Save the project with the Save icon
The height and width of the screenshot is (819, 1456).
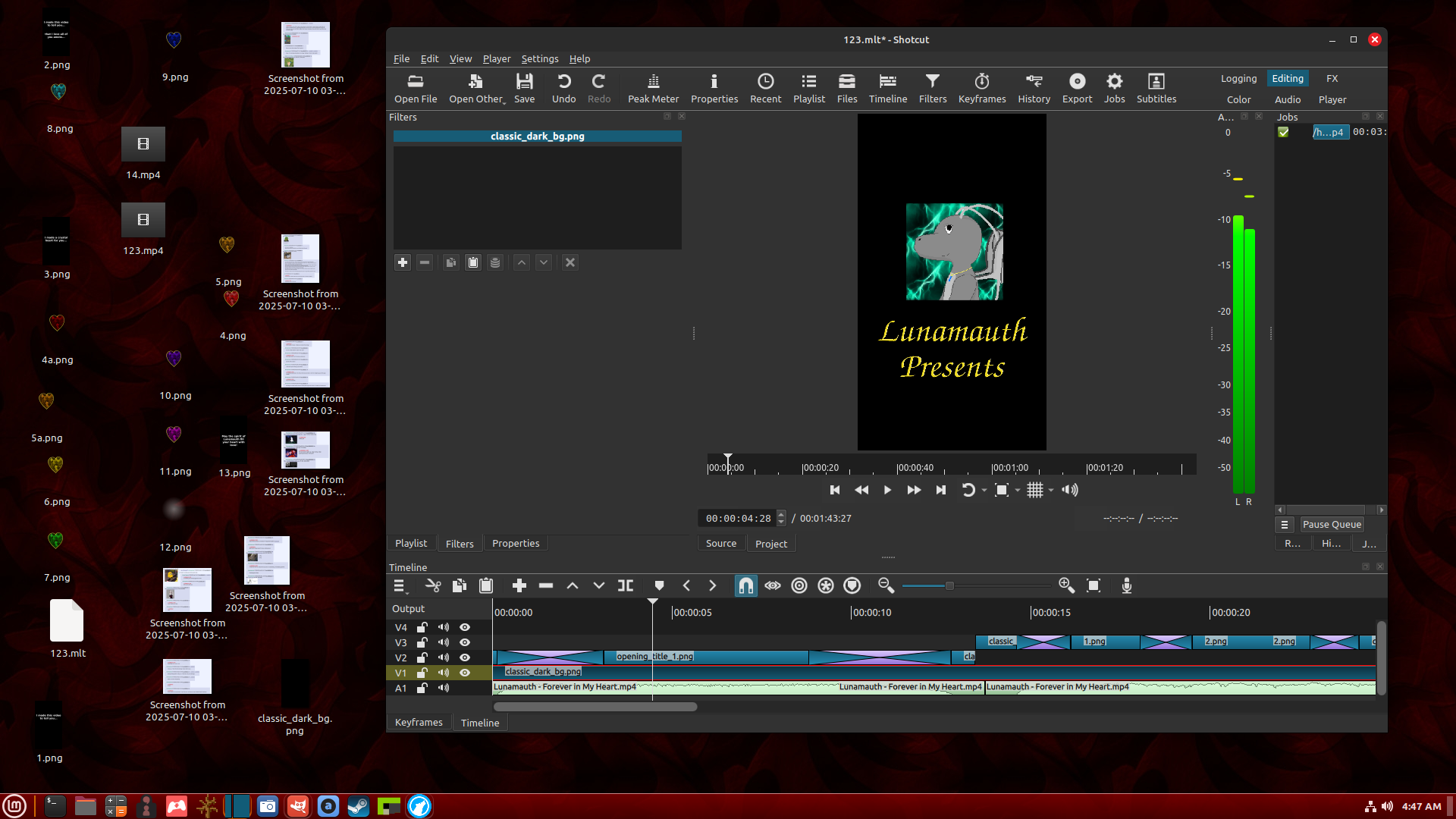pos(524,89)
